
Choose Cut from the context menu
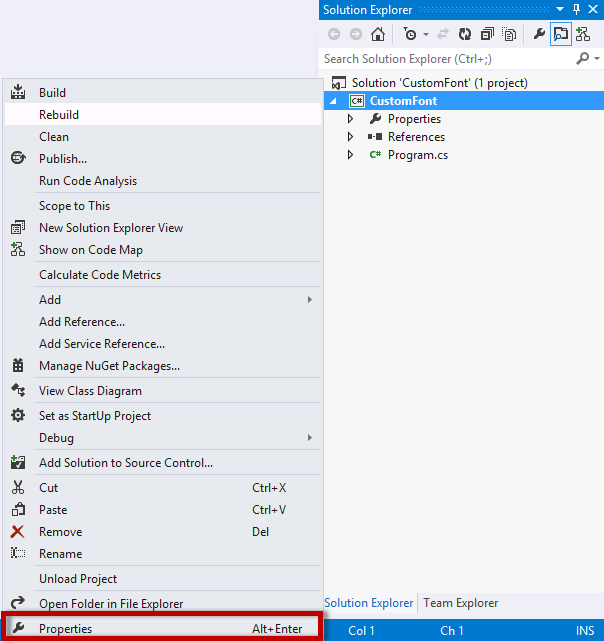coord(163,488)
